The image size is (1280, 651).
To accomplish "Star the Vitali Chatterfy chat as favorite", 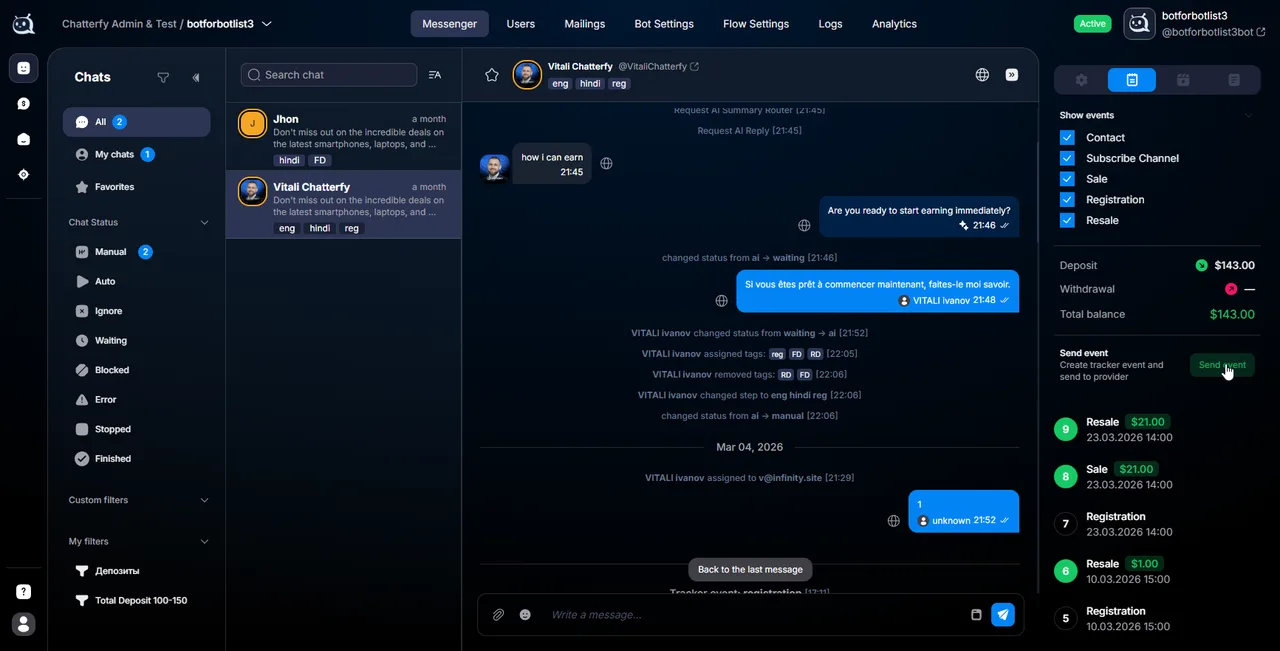I will [x=491, y=75].
